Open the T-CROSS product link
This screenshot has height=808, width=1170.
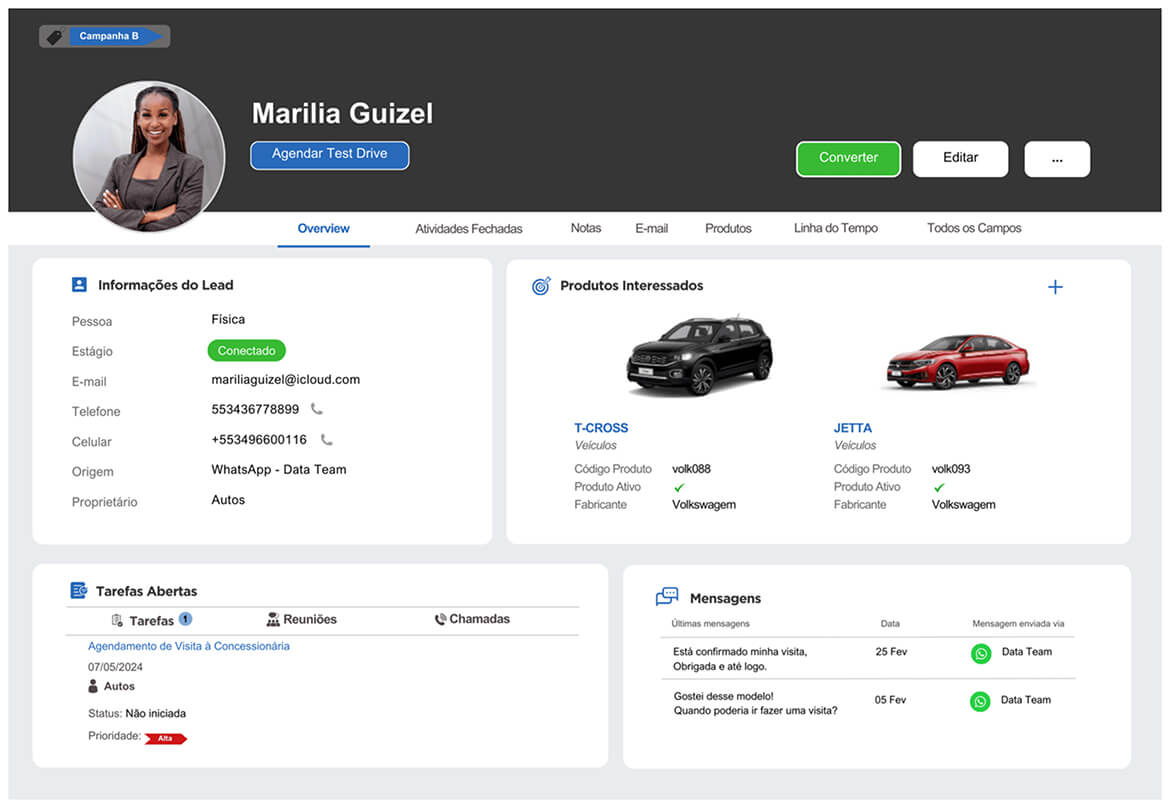coord(601,428)
